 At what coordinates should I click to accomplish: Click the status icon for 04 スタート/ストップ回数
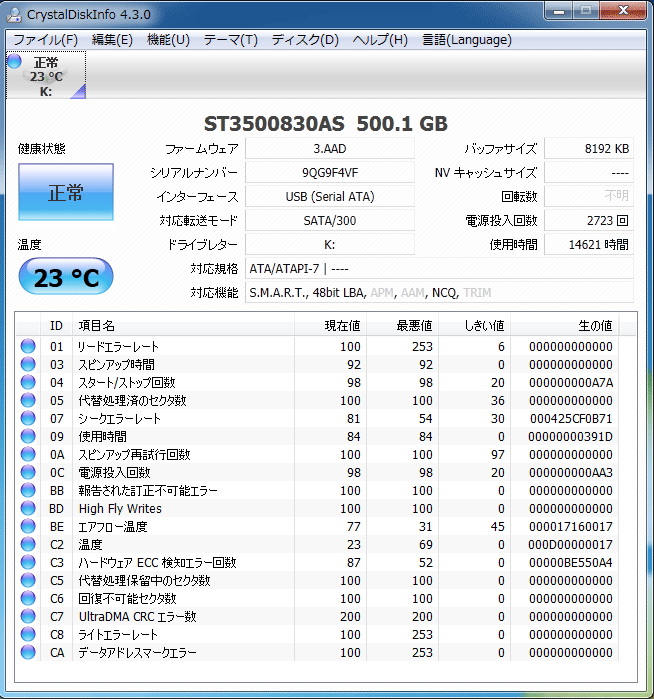tap(28, 382)
